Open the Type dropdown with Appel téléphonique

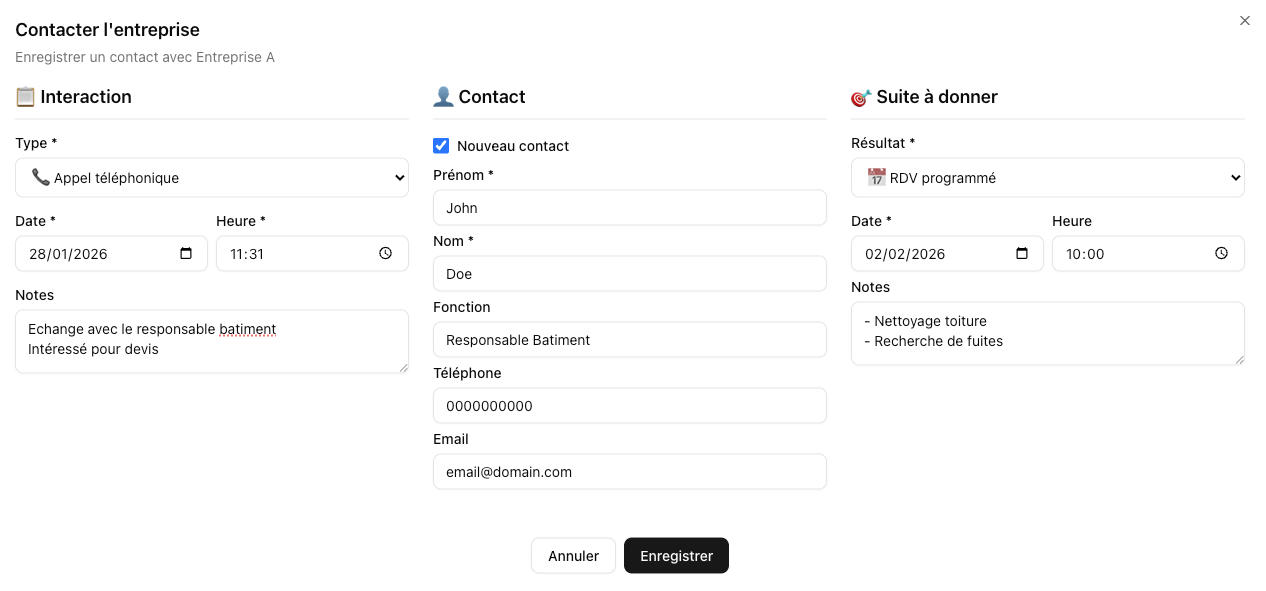point(212,178)
